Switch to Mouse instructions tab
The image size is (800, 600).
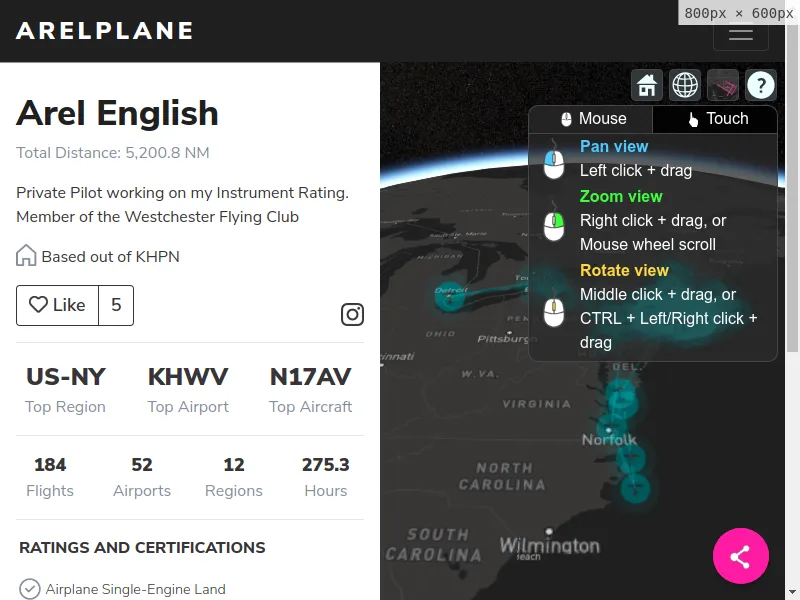point(591,119)
